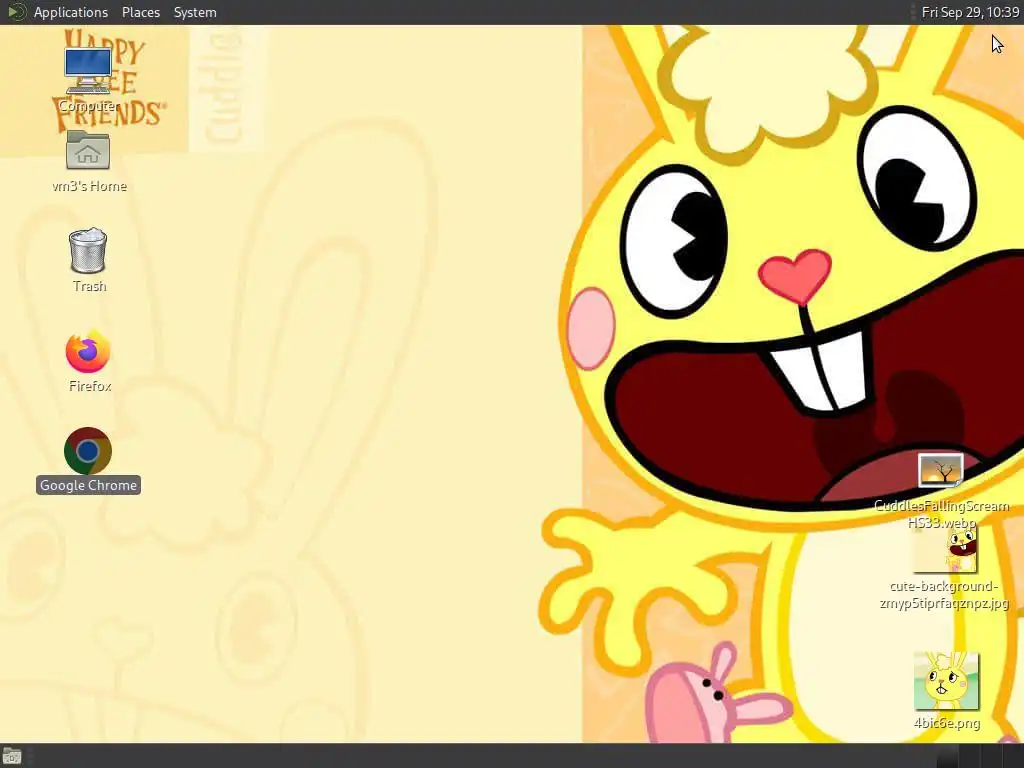Select the Trash icon on desktop
This screenshot has height=768, width=1024.
click(88, 250)
